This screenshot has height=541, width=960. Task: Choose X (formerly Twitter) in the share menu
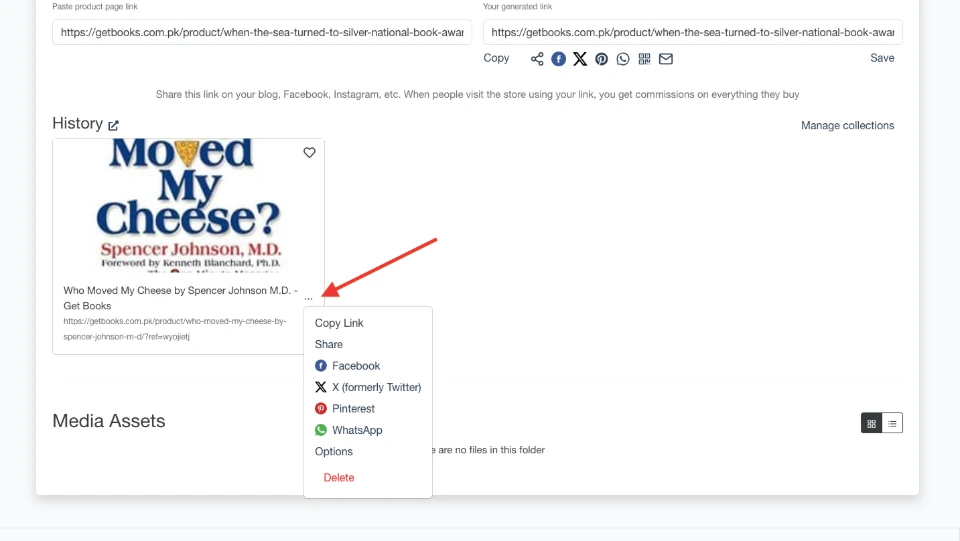tap(375, 387)
